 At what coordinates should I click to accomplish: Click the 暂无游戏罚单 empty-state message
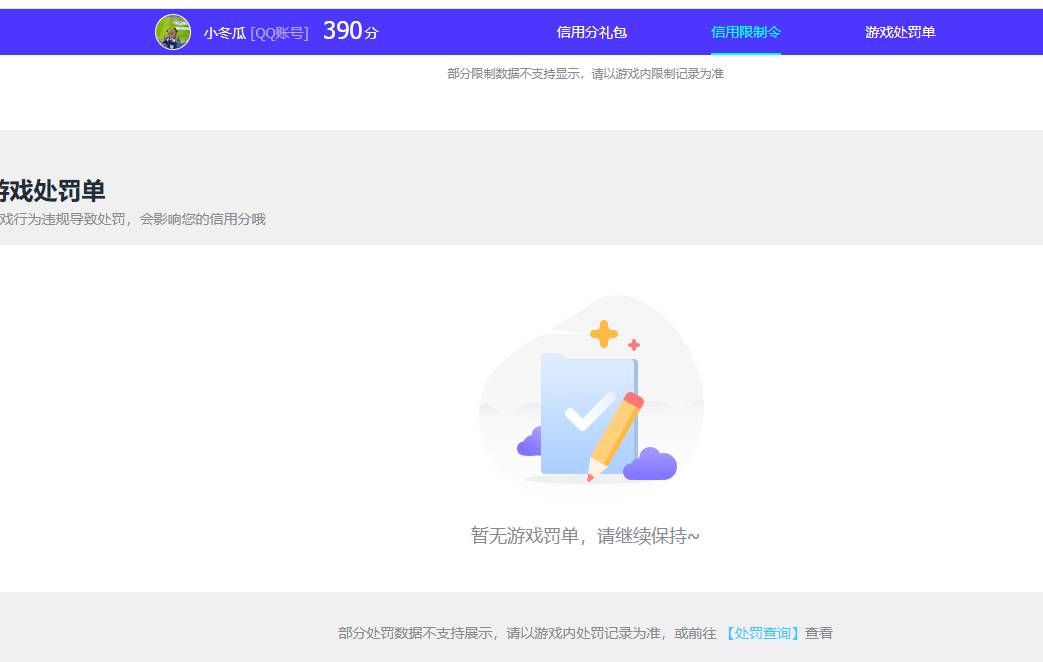[587, 536]
